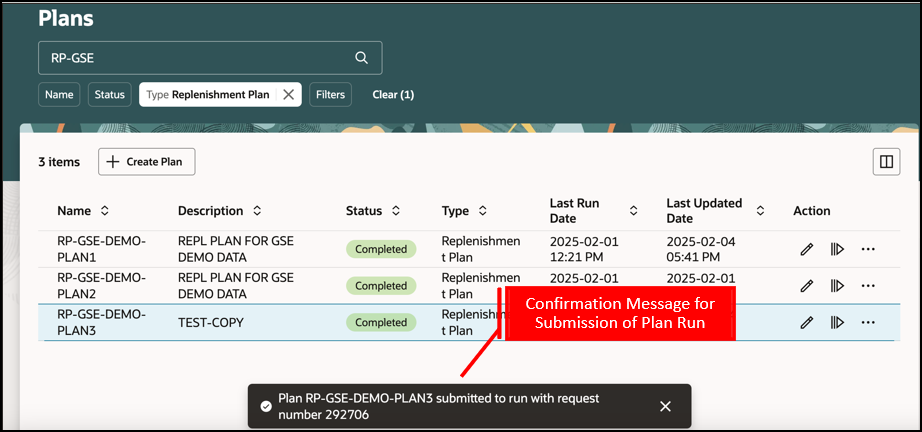Edit RP-GSE-DEMO-PLAN2 using pencil icon

coord(807,286)
